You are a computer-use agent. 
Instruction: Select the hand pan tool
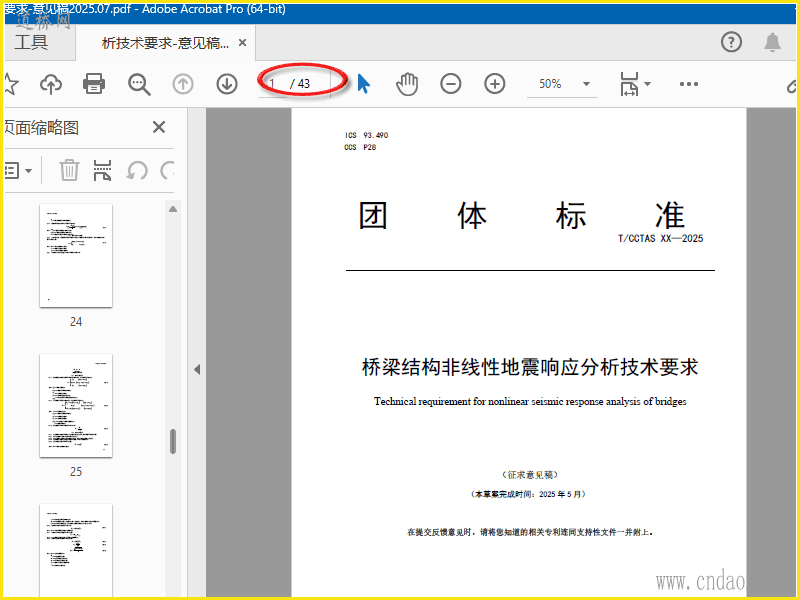point(407,84)
